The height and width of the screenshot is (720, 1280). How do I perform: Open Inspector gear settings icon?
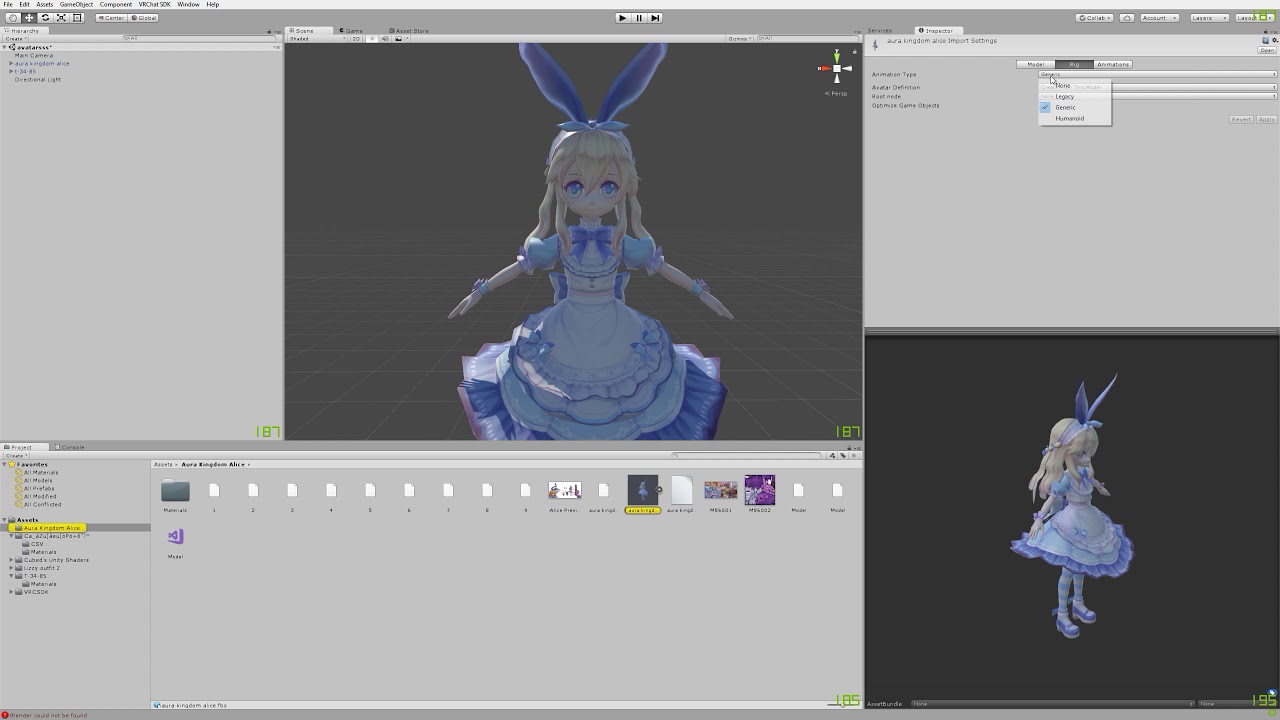(x=1273, y=41)
